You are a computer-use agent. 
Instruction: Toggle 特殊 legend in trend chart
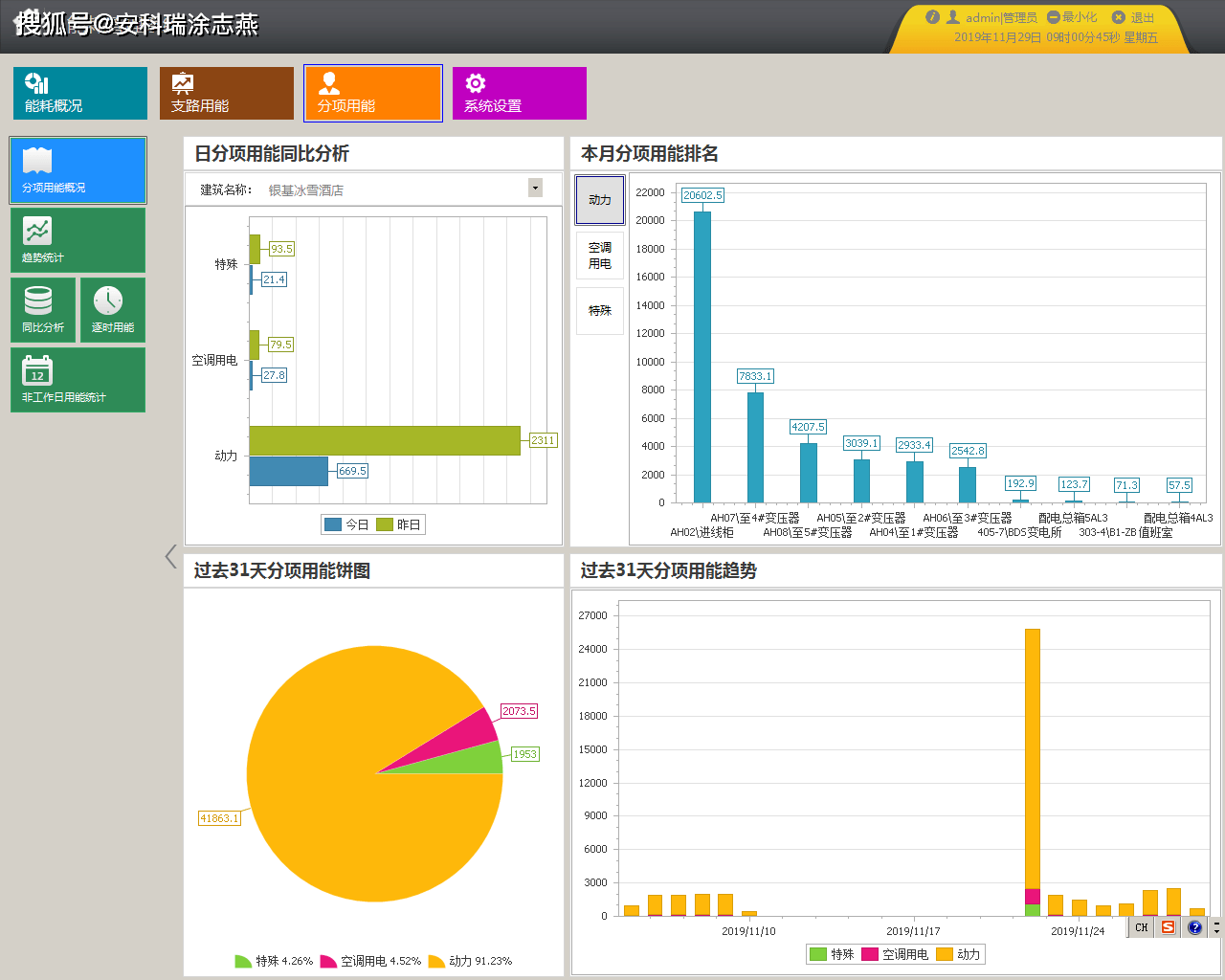[832, 954]
